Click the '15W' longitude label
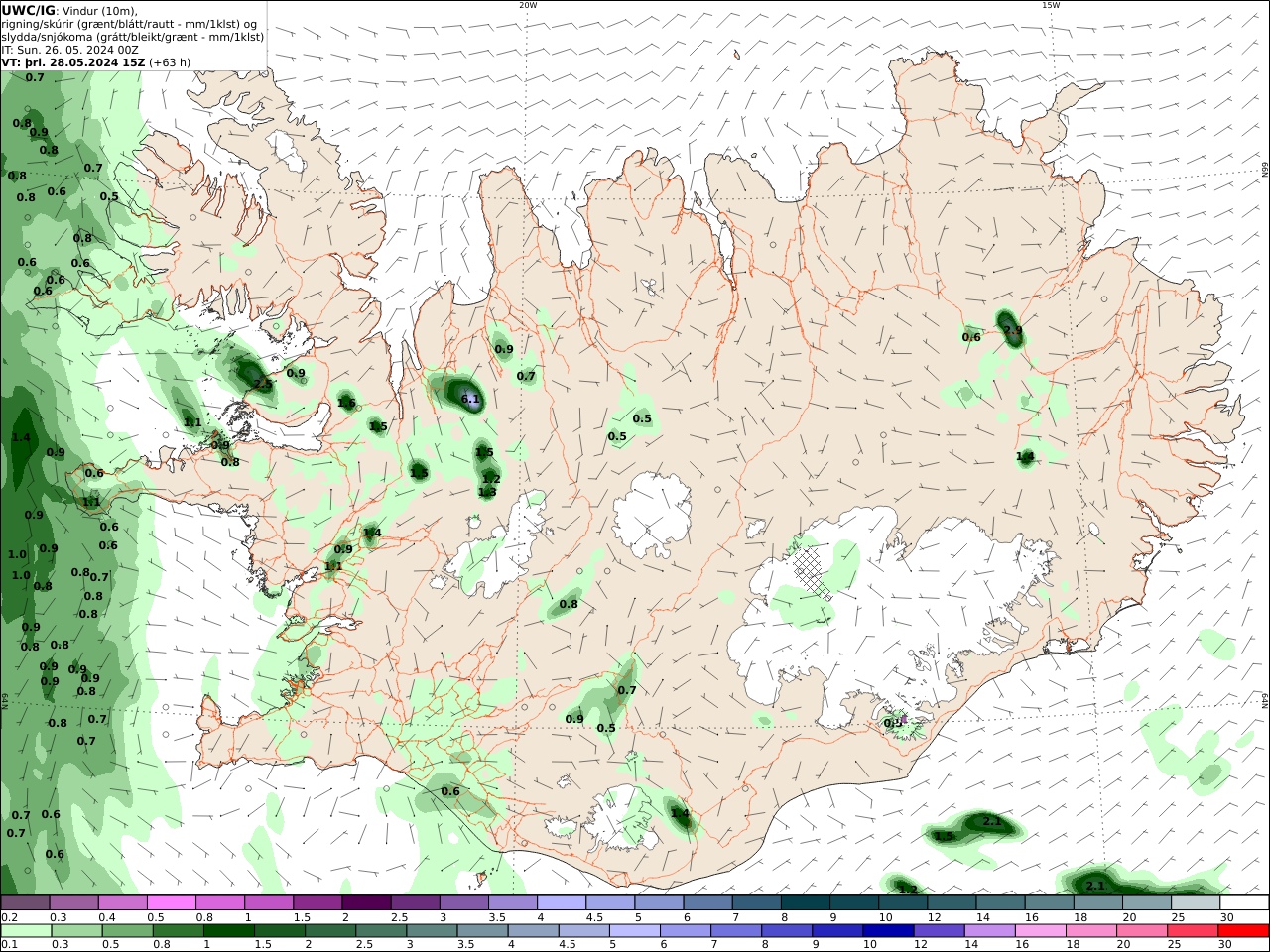This screenshot has width=1270, height=952. [1051, 5]
